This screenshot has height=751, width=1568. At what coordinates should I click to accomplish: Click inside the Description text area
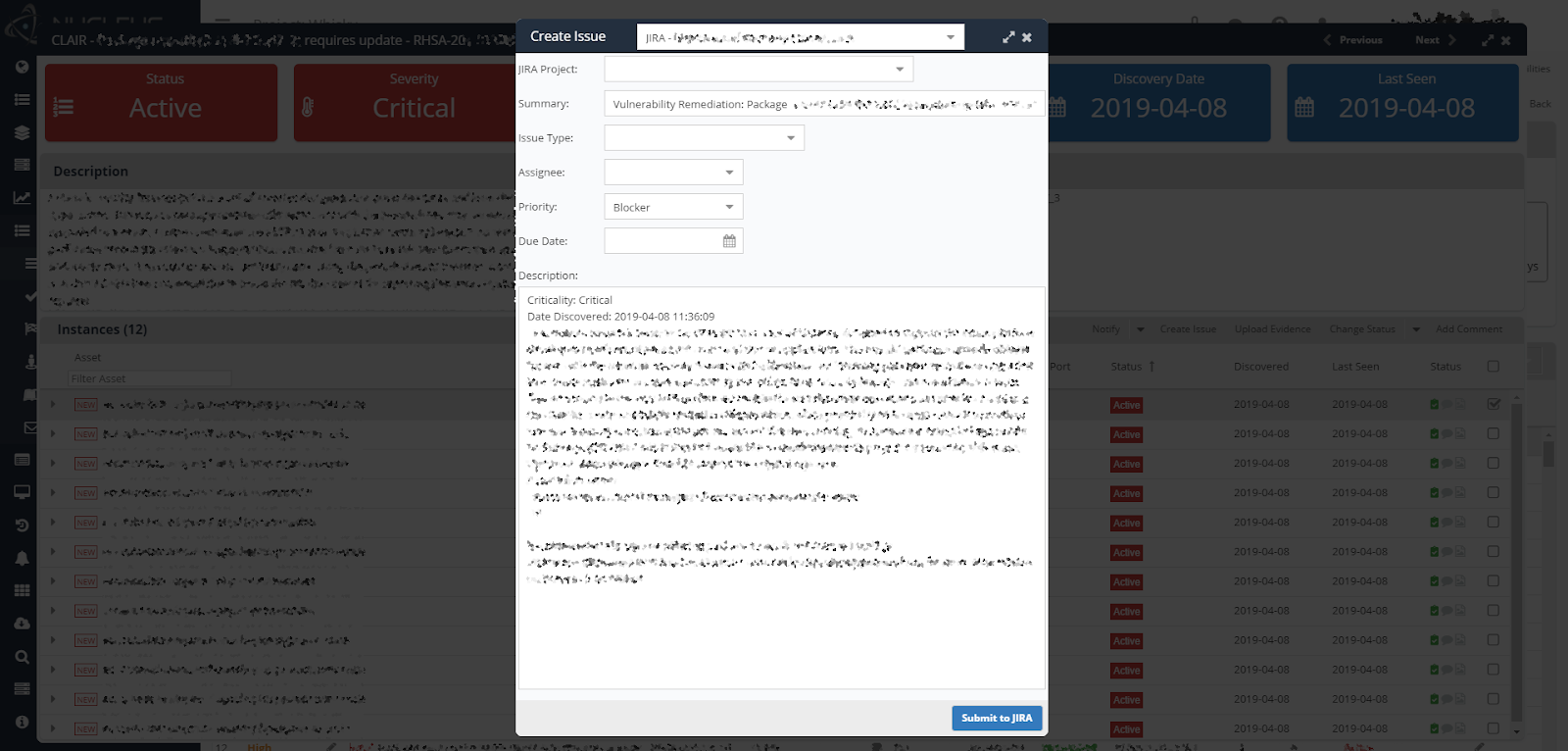point(781,488)
